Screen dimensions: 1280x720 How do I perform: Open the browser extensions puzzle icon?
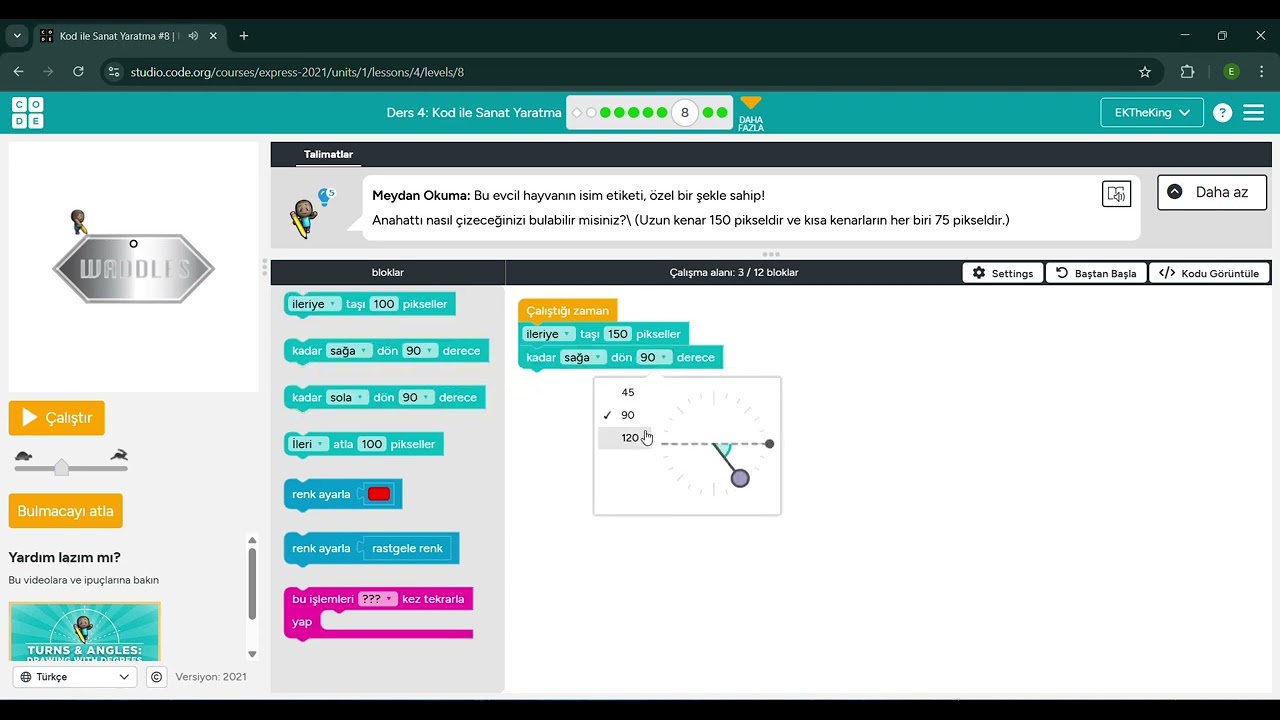pyautogui.click(x=1188, y=72)
